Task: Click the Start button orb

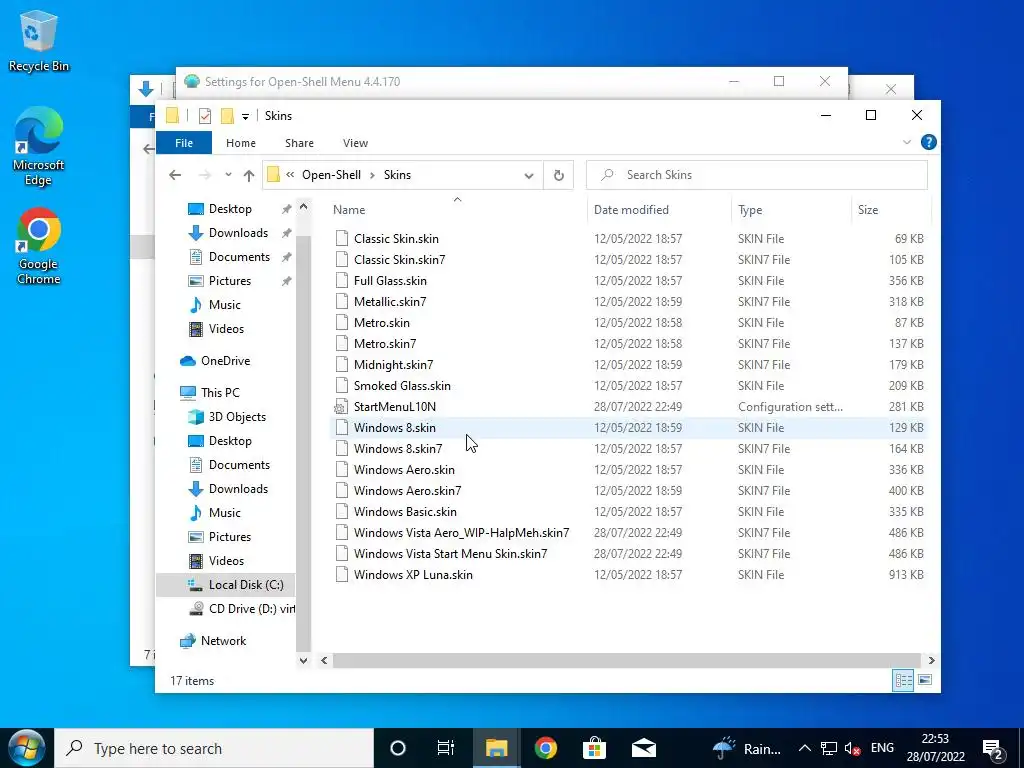Action: click(25, 748)
